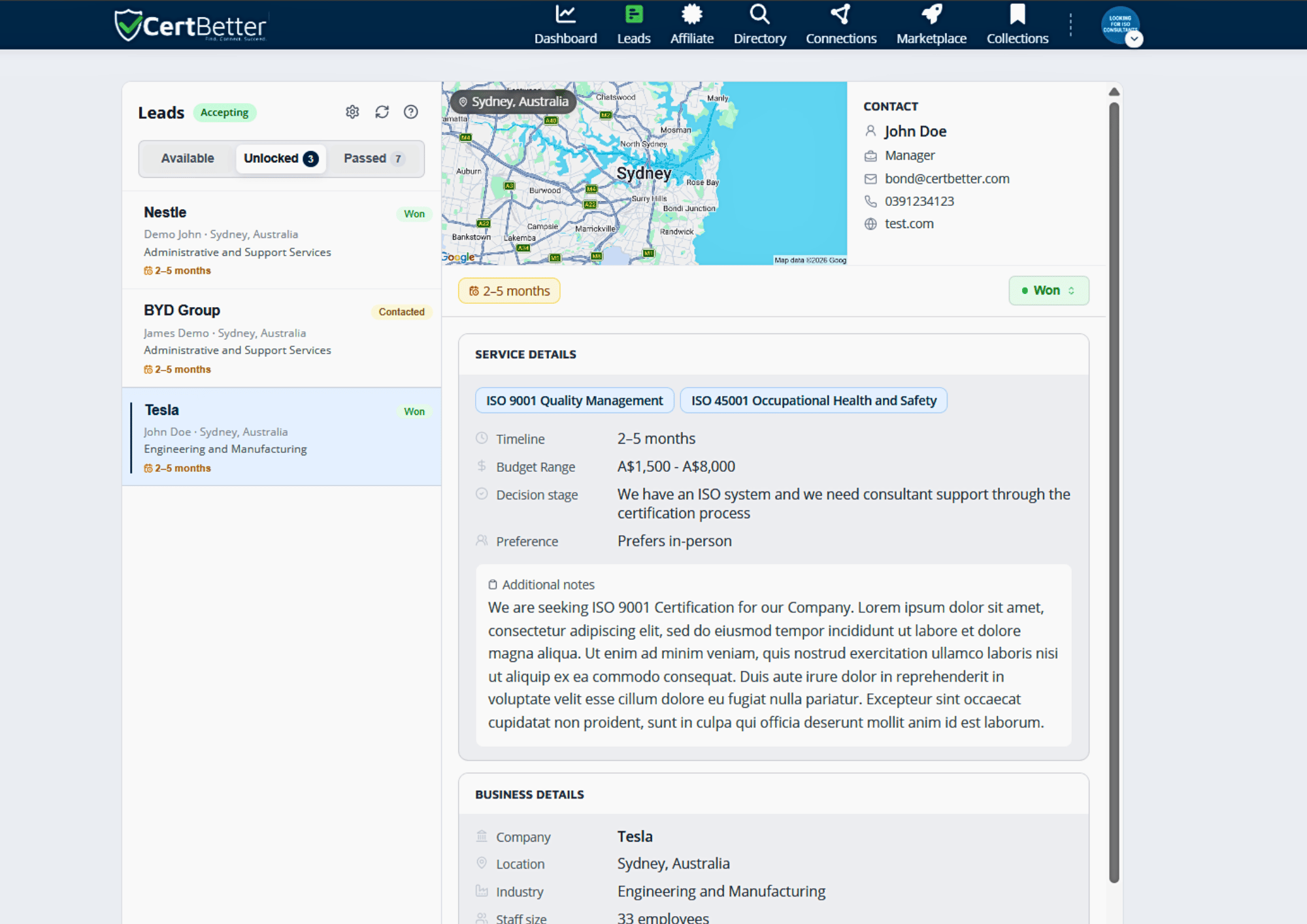Open the Affiliate nav item
Viewport: 1307px width, 924px height.
point(691,25)
